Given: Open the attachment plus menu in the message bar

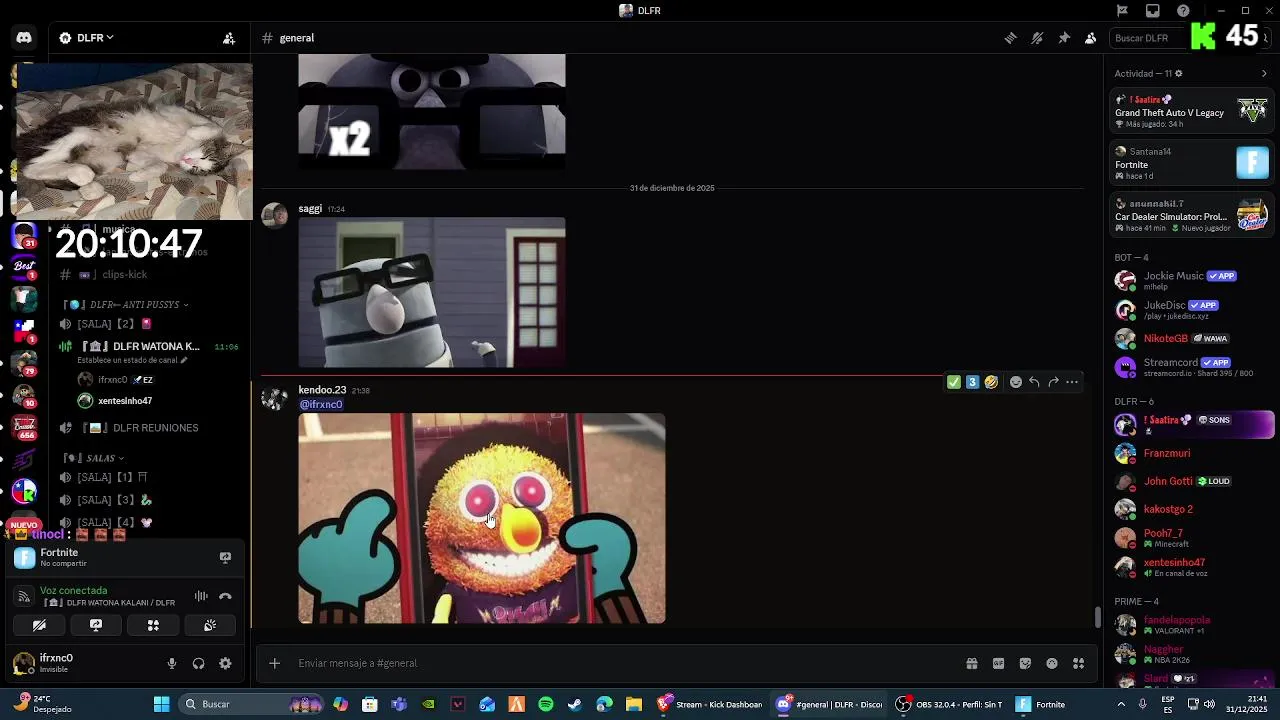Looking at the screenshot, I should point(274,663).
